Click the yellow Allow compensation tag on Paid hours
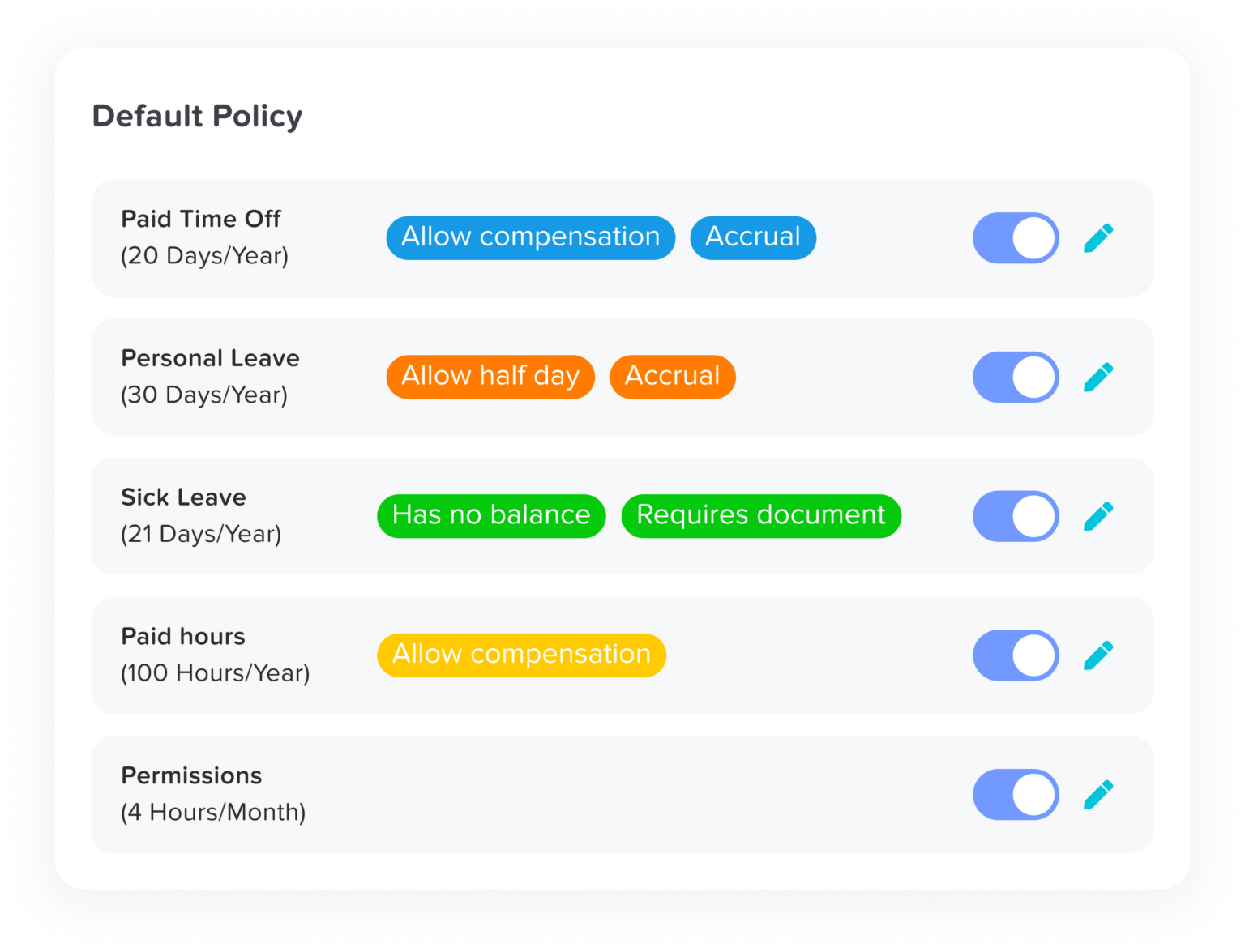The image size is (1245, 952). pos(521,655)
